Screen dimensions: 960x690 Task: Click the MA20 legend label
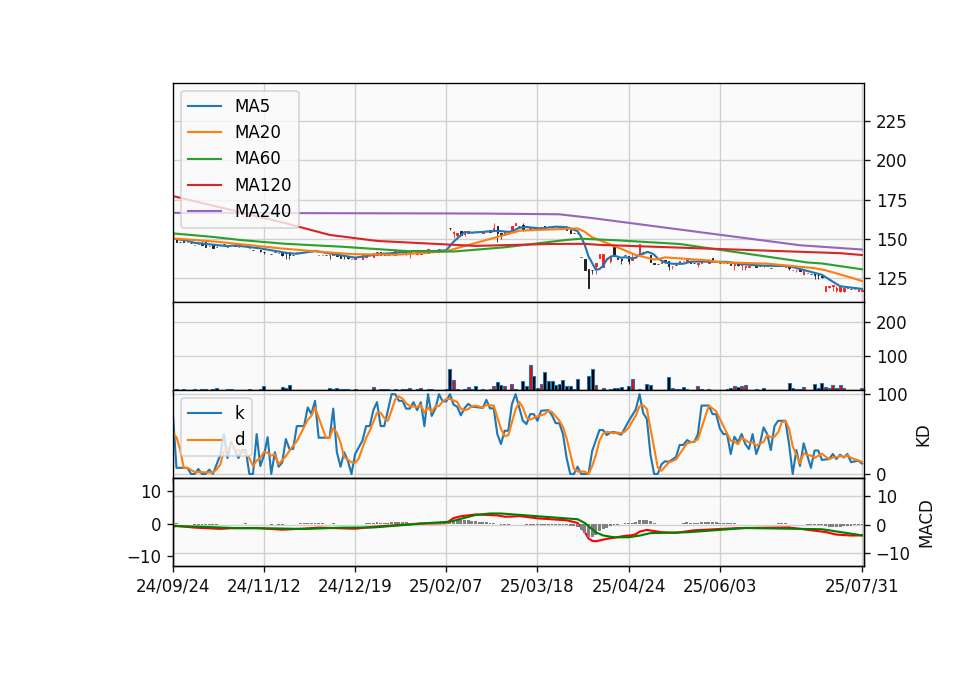(257, 132)
